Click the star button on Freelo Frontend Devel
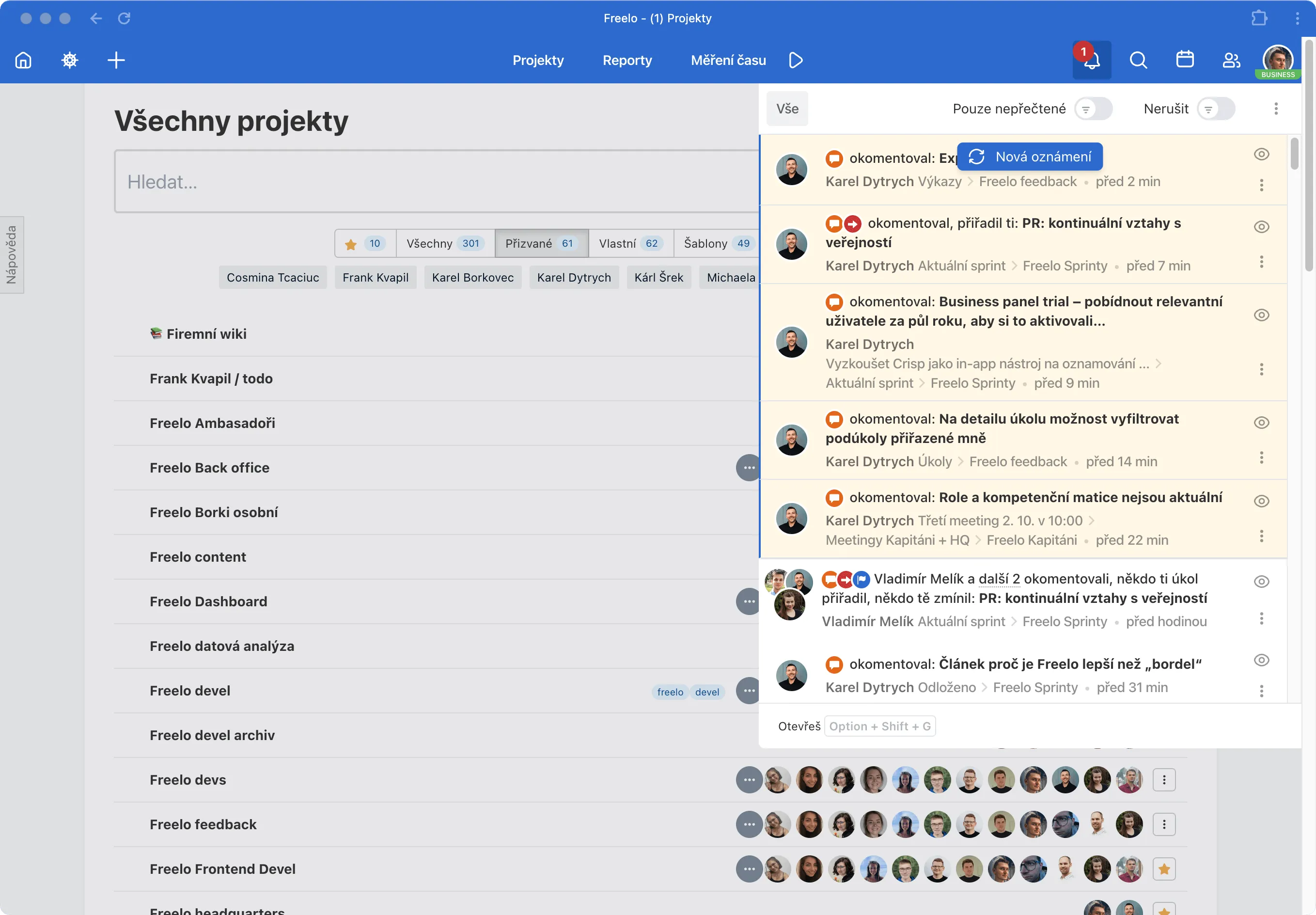Screen dimensions: 1316x915 pos(1164,869)
